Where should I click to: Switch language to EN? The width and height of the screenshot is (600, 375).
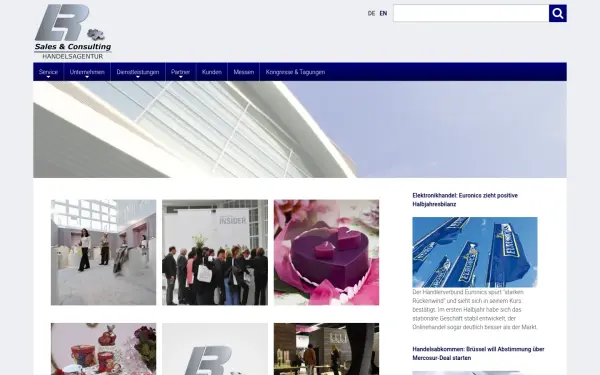click(x=383, y=13)
